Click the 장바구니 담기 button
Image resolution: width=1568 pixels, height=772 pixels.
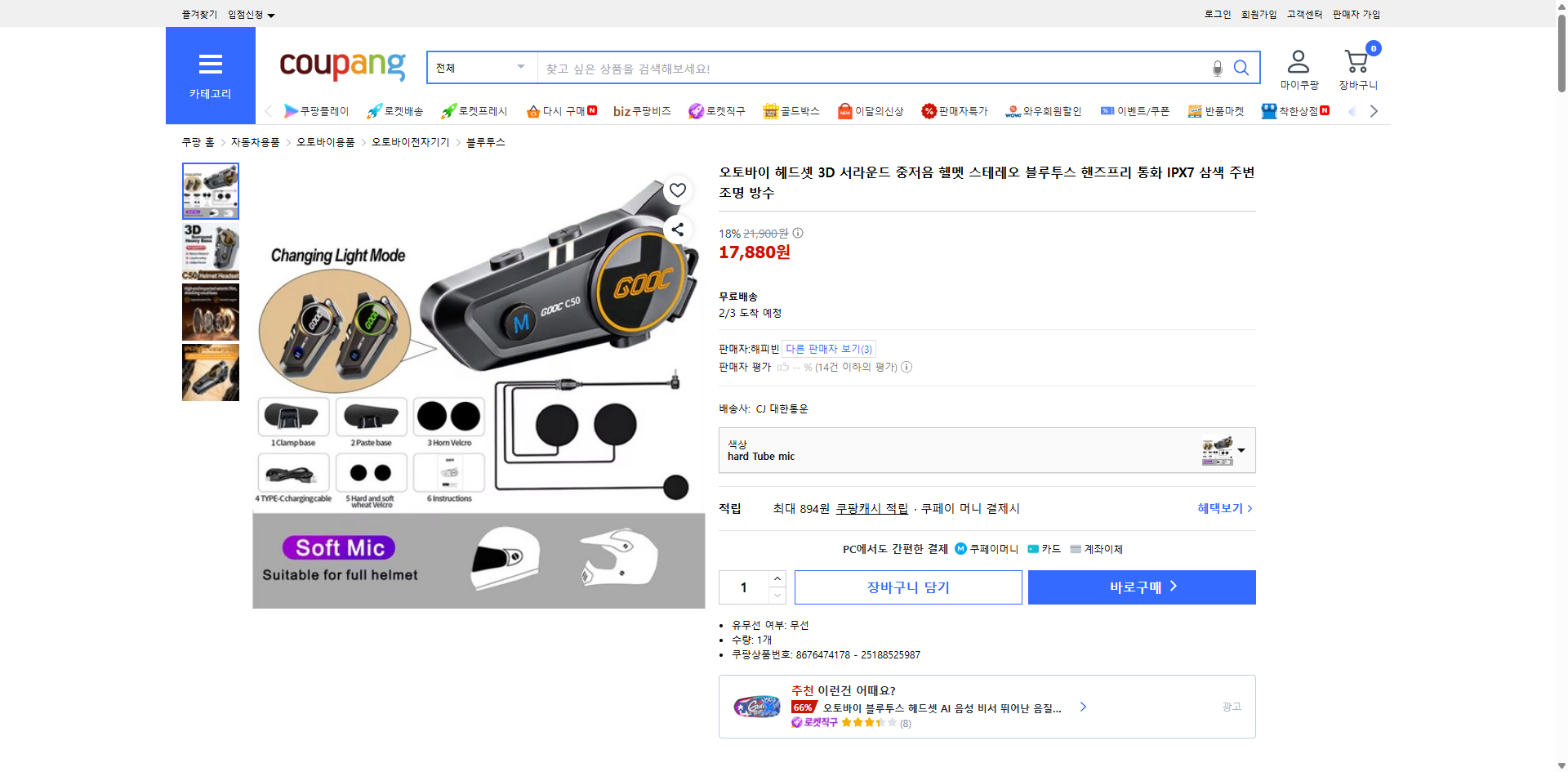(907, 587)
